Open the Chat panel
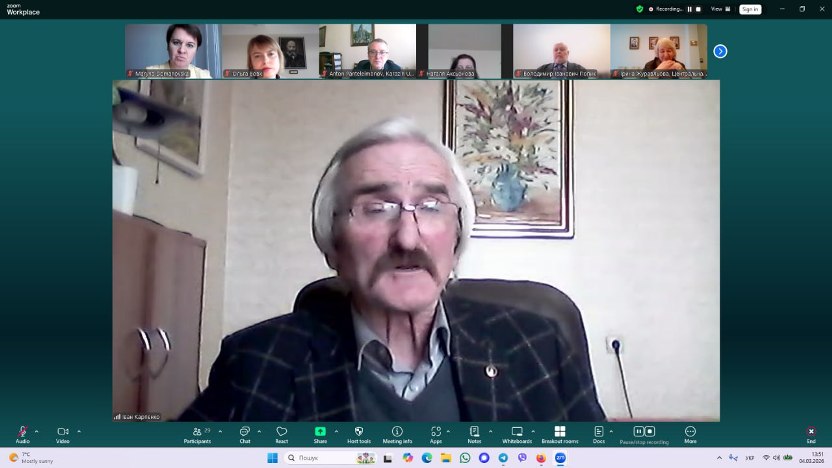 pos(244,432)
